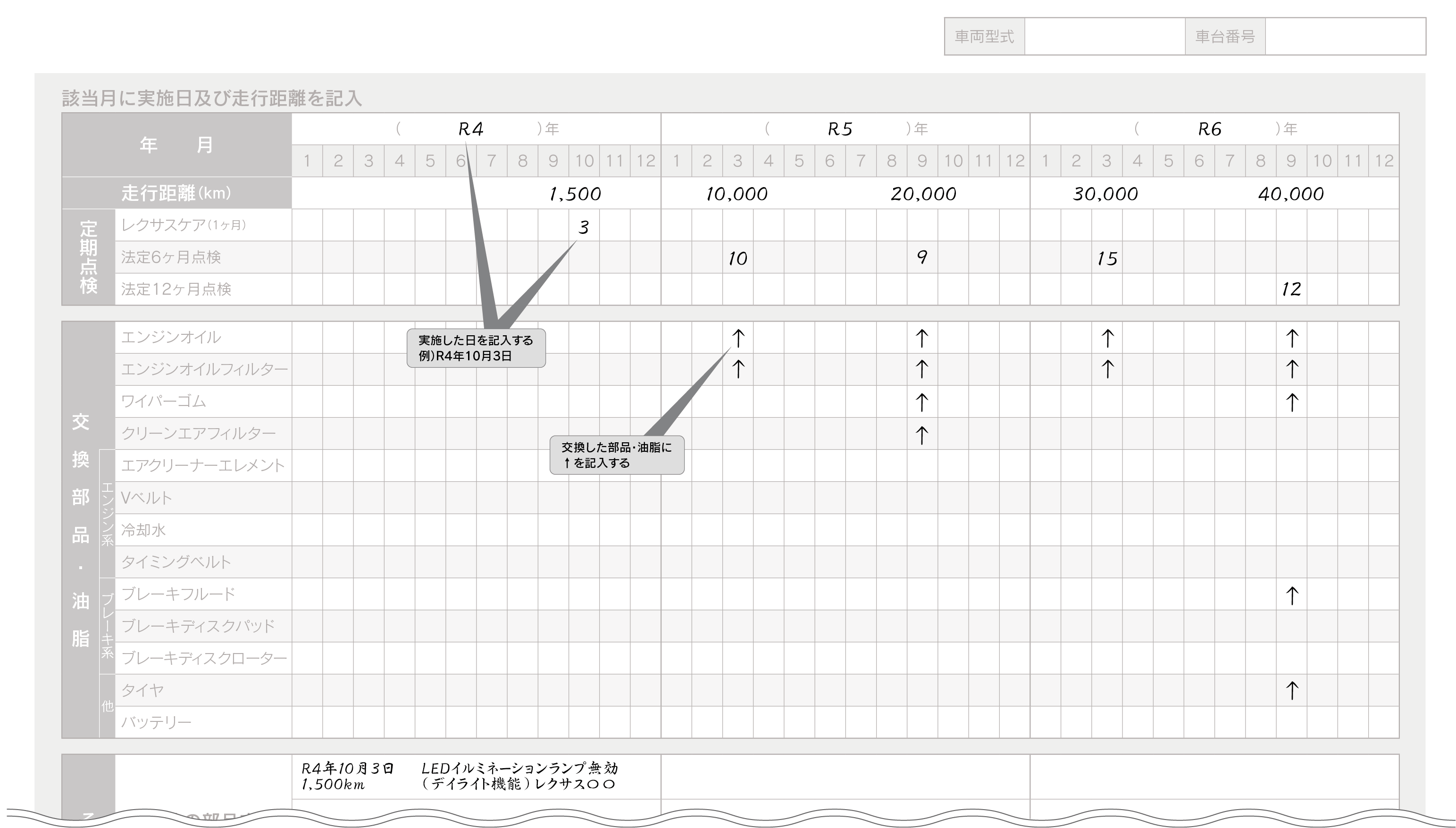Image resolution: width=1456 pixels, height=828 pixels.
Task: Click the R4 year entry
Action: pos(470,129)
